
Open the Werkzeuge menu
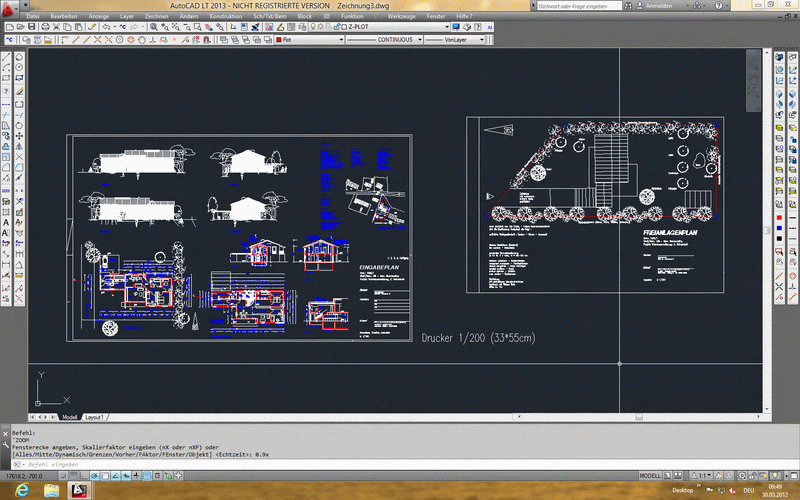[x=402, y=16]
